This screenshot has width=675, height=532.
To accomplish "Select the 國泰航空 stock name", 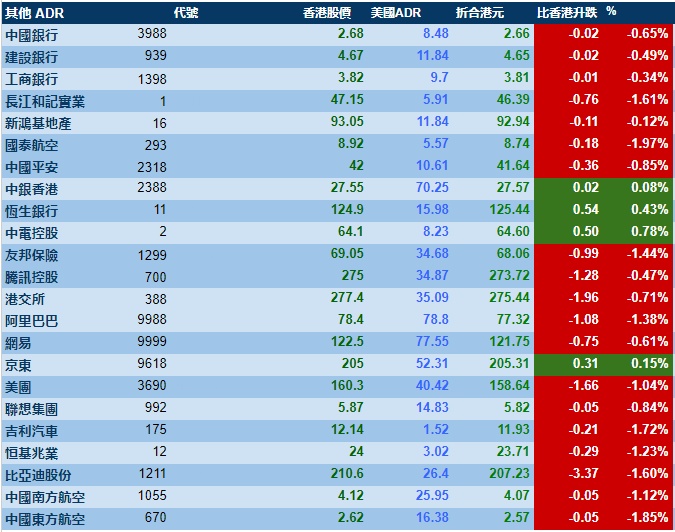I will 31,145.
